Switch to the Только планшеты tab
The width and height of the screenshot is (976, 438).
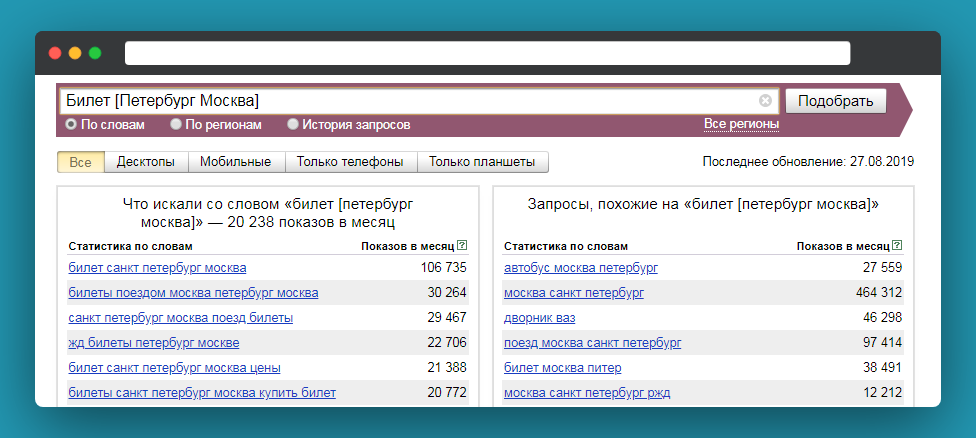click(482, 162)
